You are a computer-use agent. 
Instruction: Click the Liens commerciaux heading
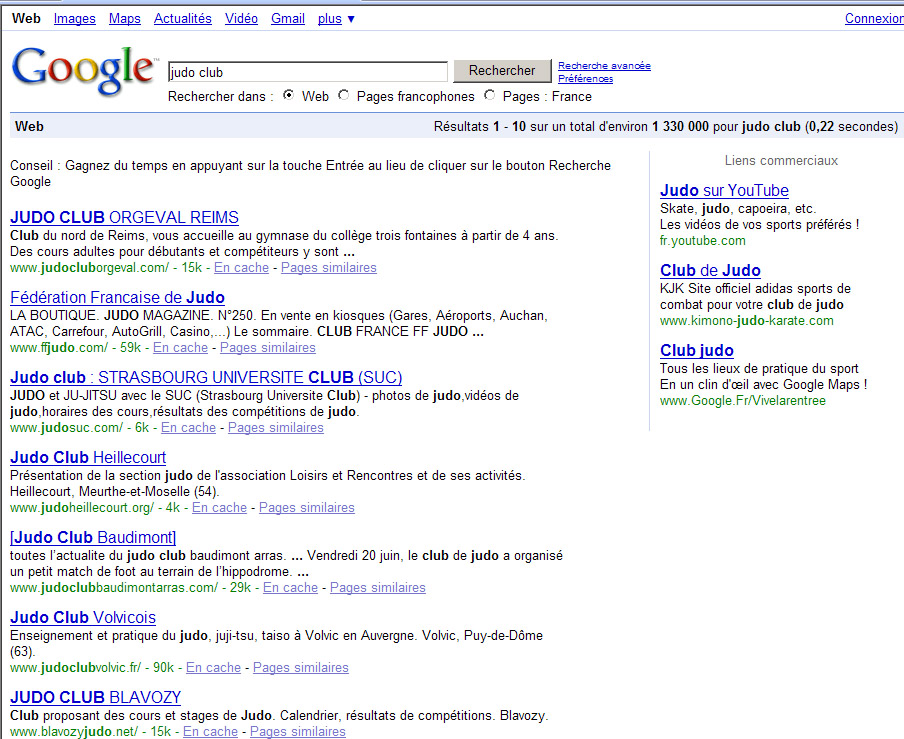click(781, 161)
